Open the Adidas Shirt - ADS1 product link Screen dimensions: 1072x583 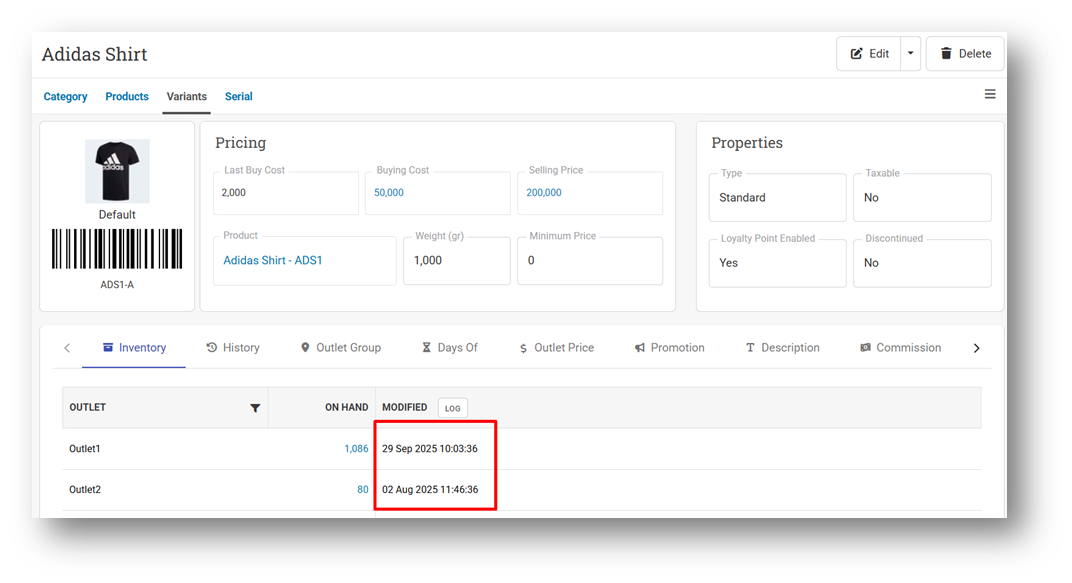pos(273,260)
